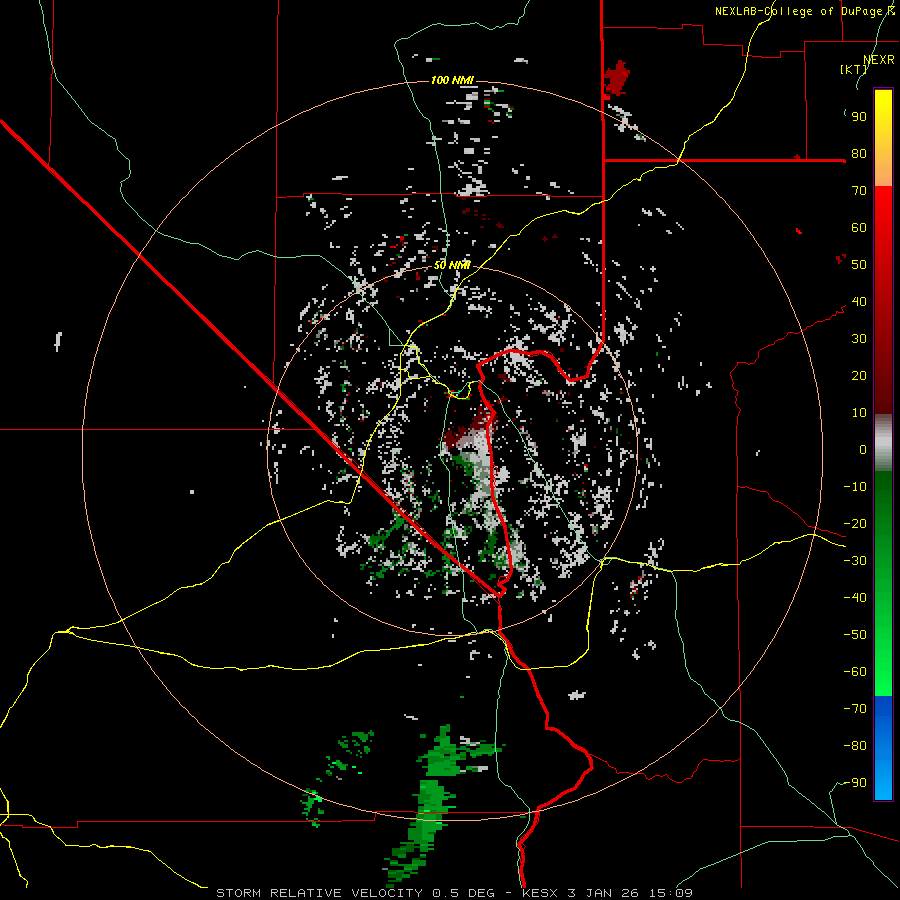900x900 pixels.
Task: Click the -70 value on the velocity scale
Action: click(x=855, y=709)
